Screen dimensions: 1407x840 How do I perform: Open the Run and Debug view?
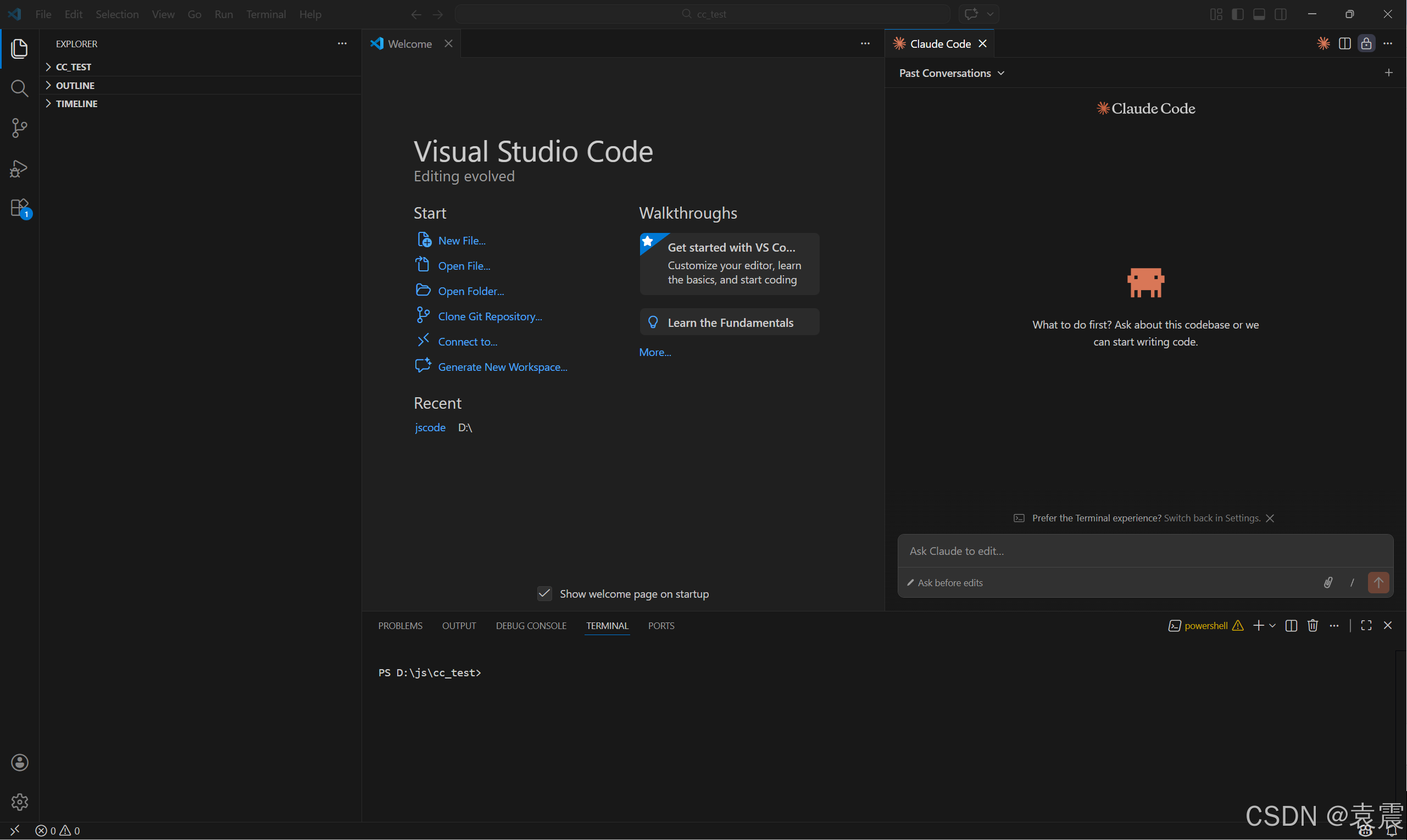pyautogui.click(x=19, y=168)
